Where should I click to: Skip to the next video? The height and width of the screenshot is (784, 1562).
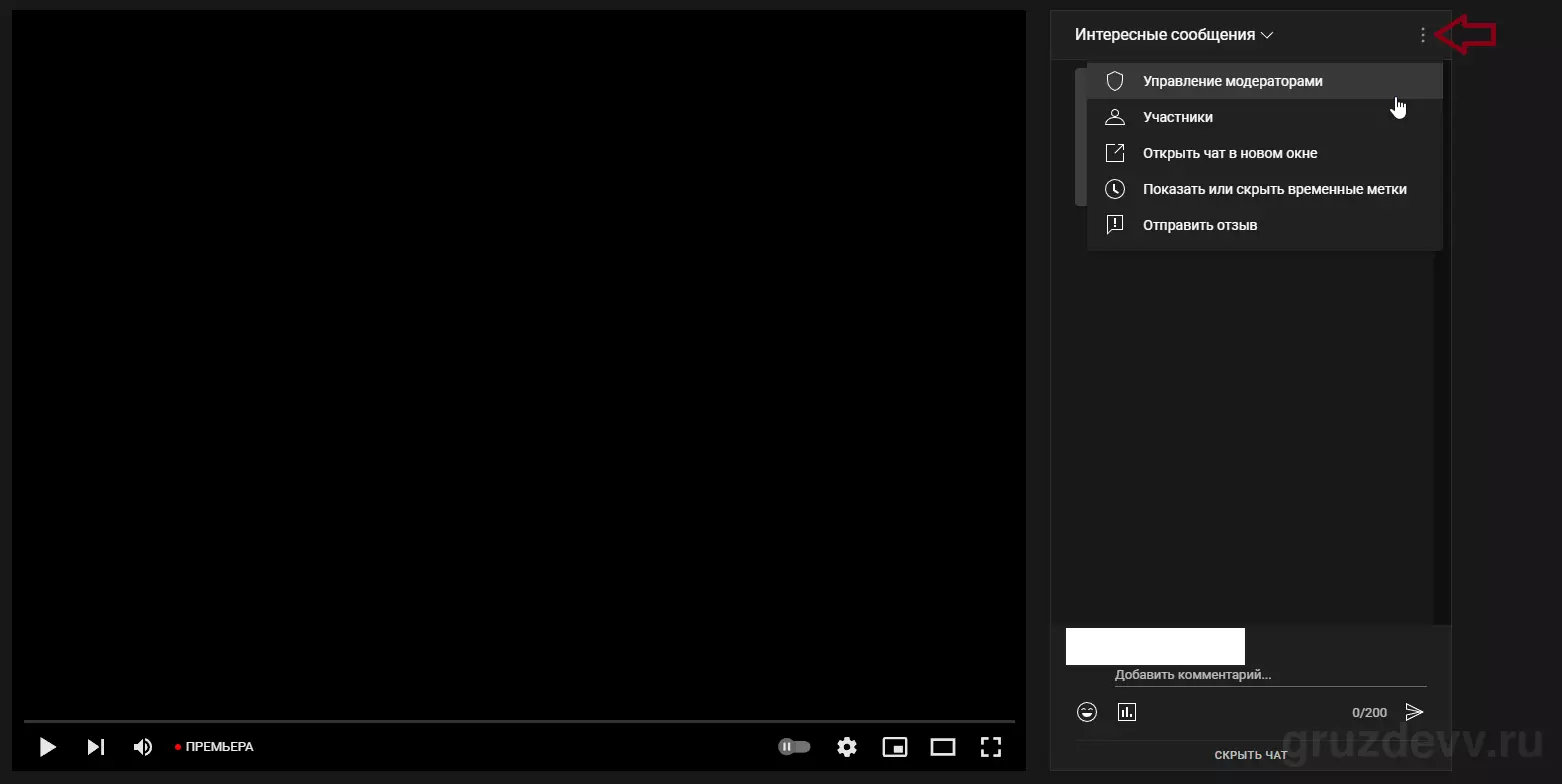click(96, 747)
